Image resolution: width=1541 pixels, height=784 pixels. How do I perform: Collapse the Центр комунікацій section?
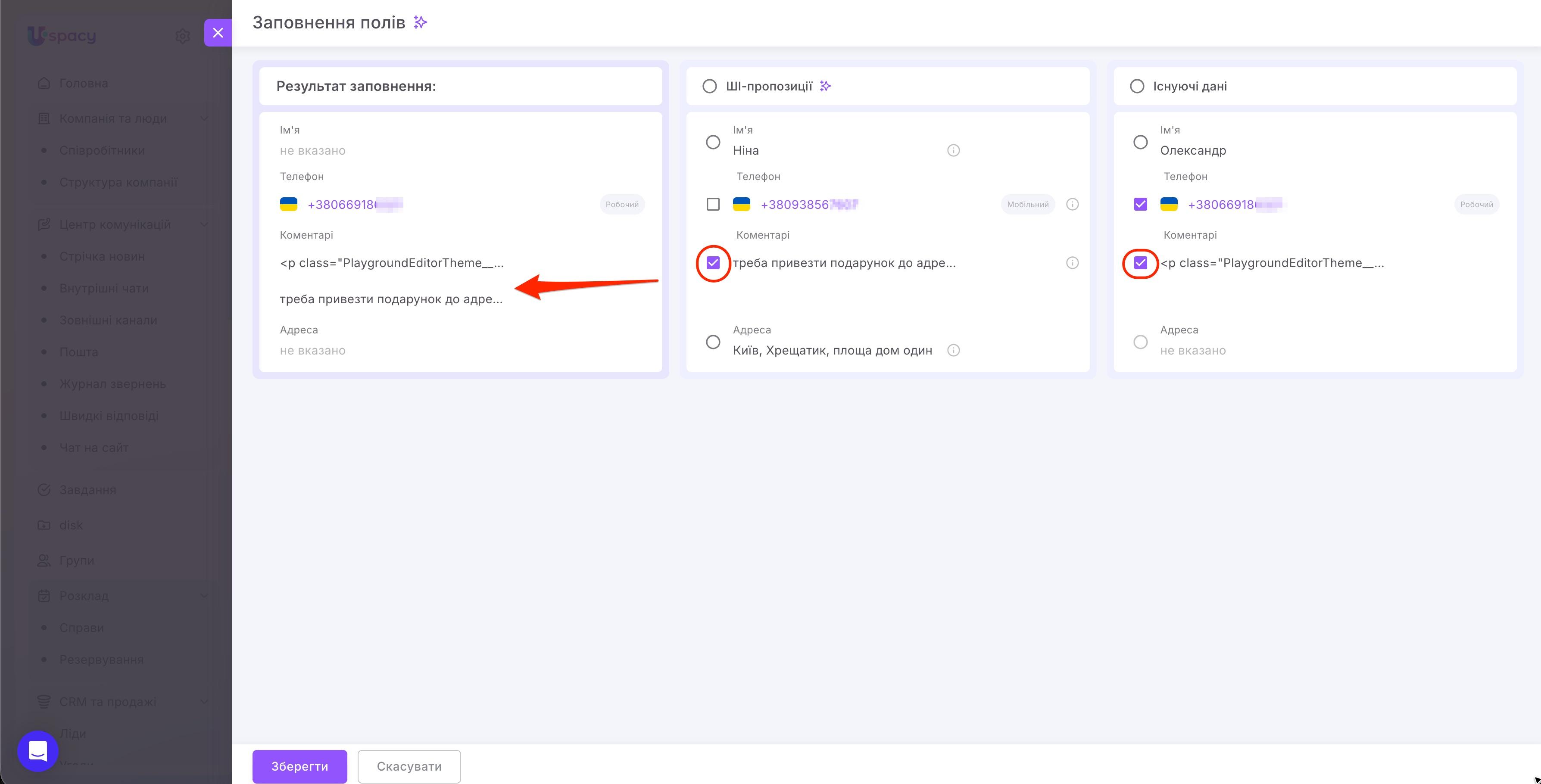(204, 224)
